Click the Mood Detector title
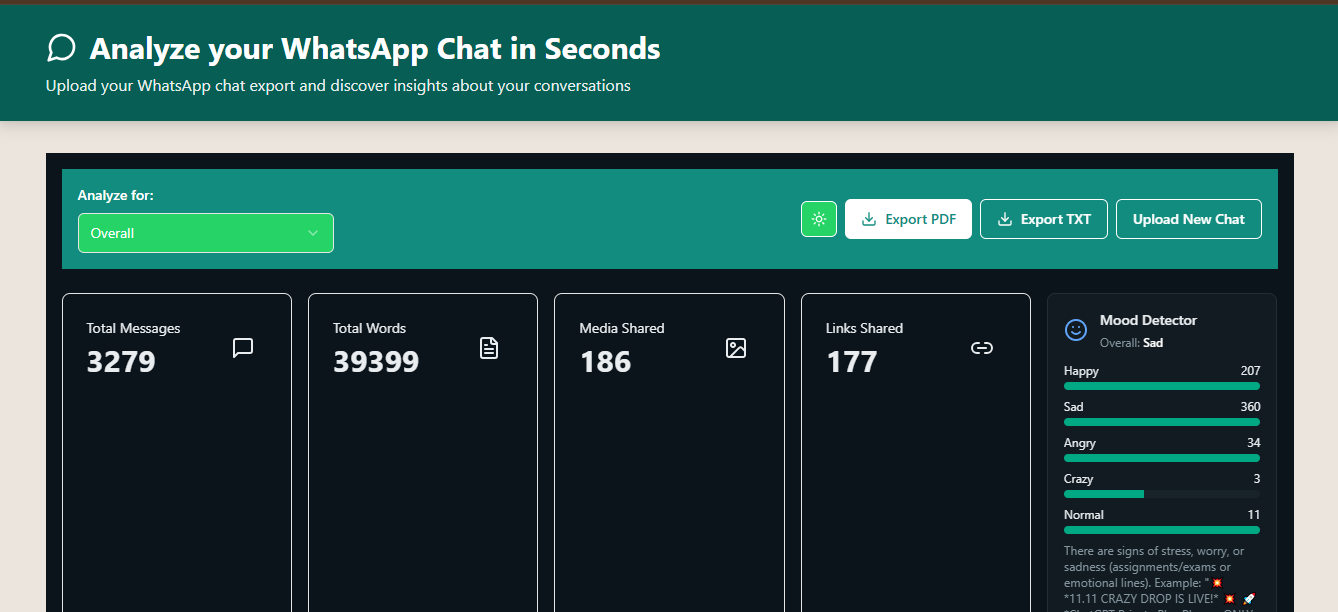 pyautogui.click(x=1148, y=320)
